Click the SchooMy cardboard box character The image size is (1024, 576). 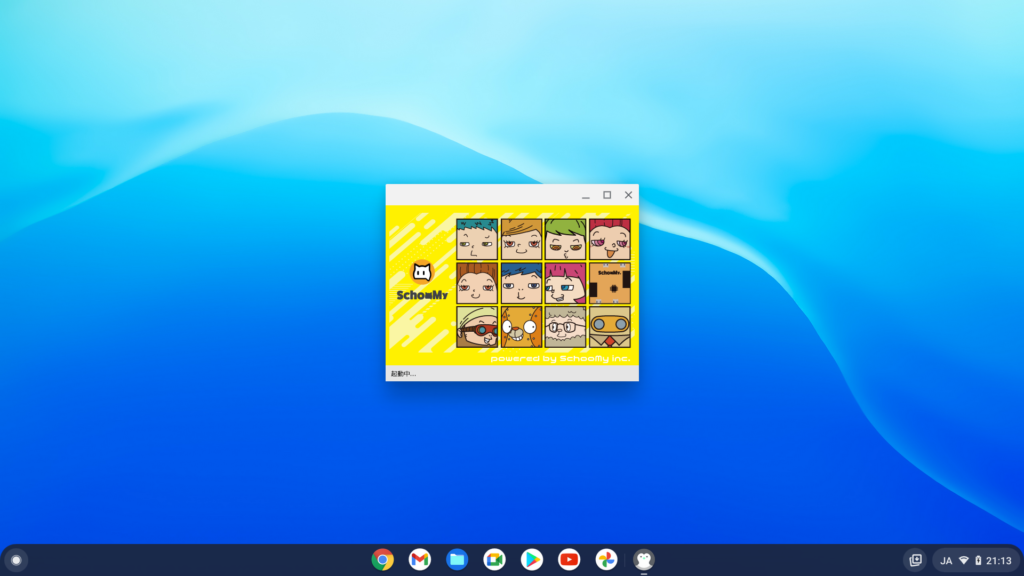610,283
